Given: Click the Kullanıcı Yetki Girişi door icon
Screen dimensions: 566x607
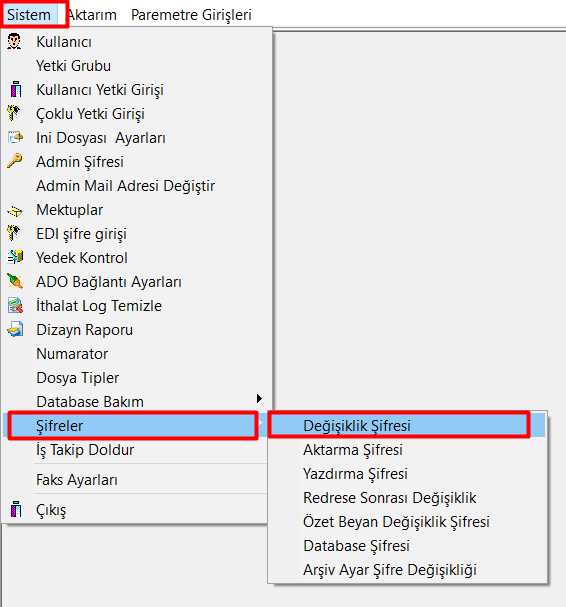Looking at the screenshot, I should tap(16, 89).
